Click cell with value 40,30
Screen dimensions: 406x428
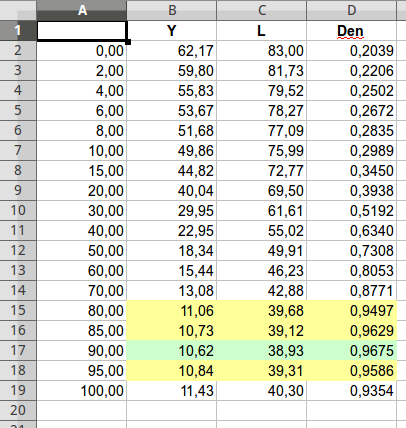(262, 390)
